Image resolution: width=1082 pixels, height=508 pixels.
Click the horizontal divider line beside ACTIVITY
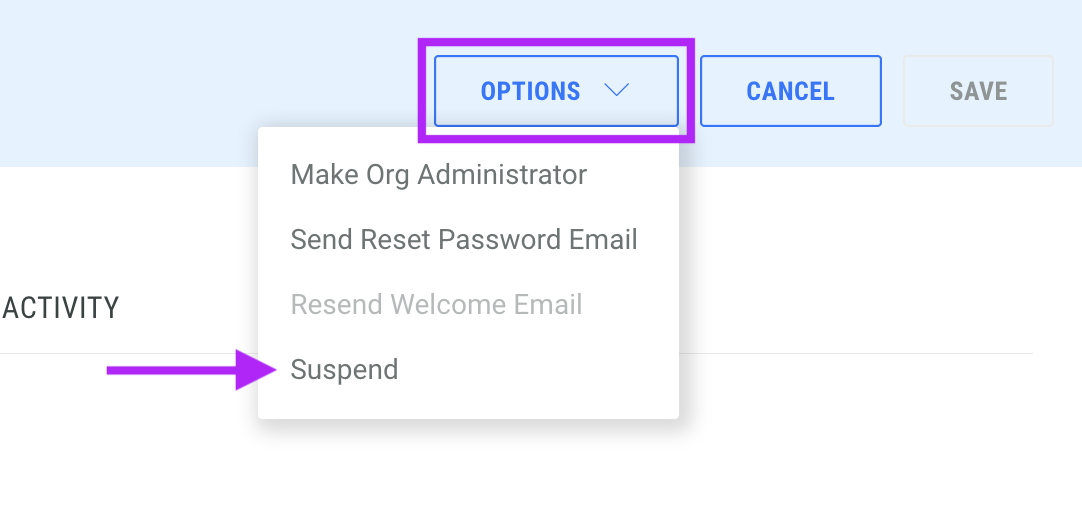point(856,353)
